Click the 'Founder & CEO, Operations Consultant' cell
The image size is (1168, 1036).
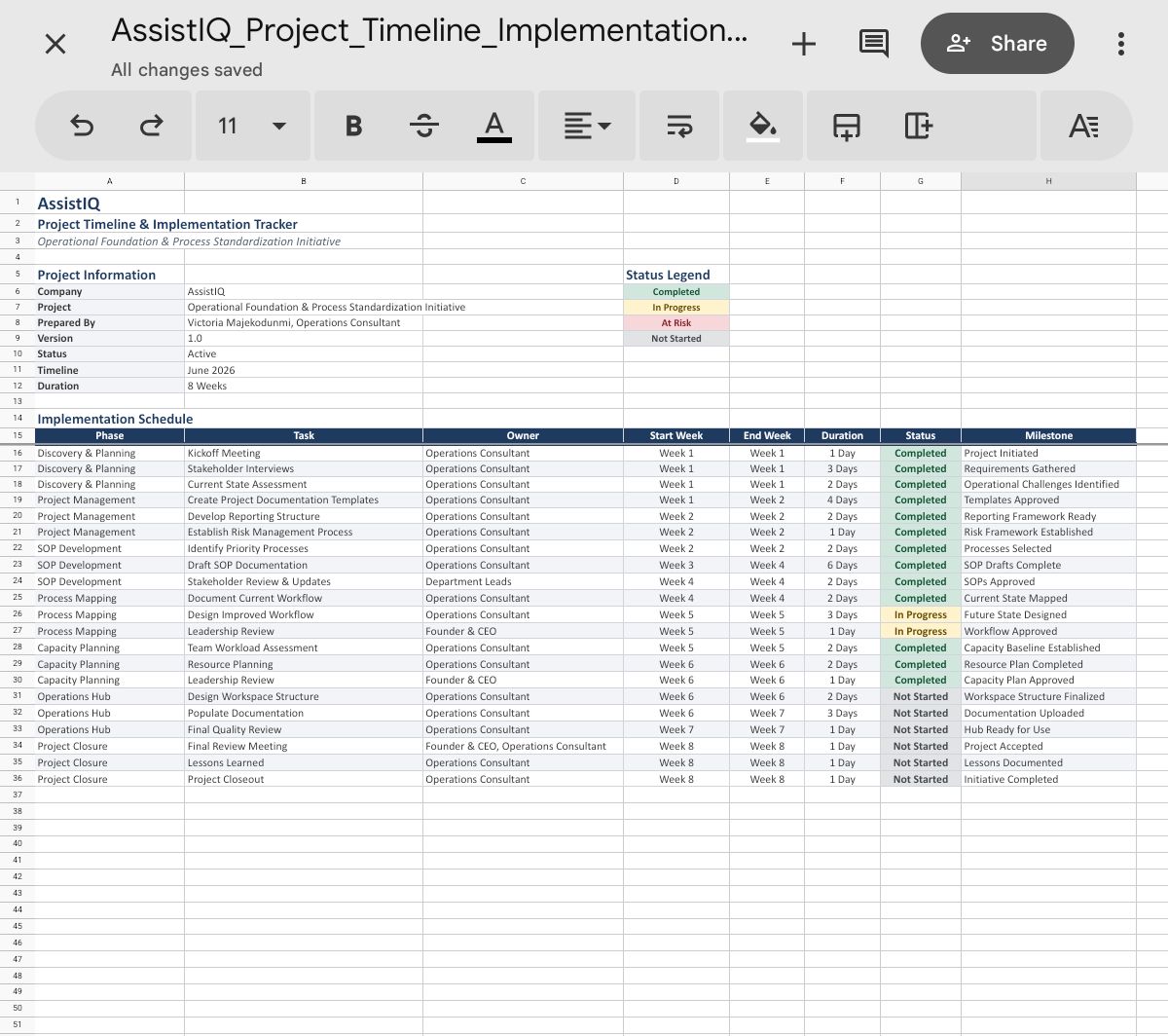tap(523, 746)
